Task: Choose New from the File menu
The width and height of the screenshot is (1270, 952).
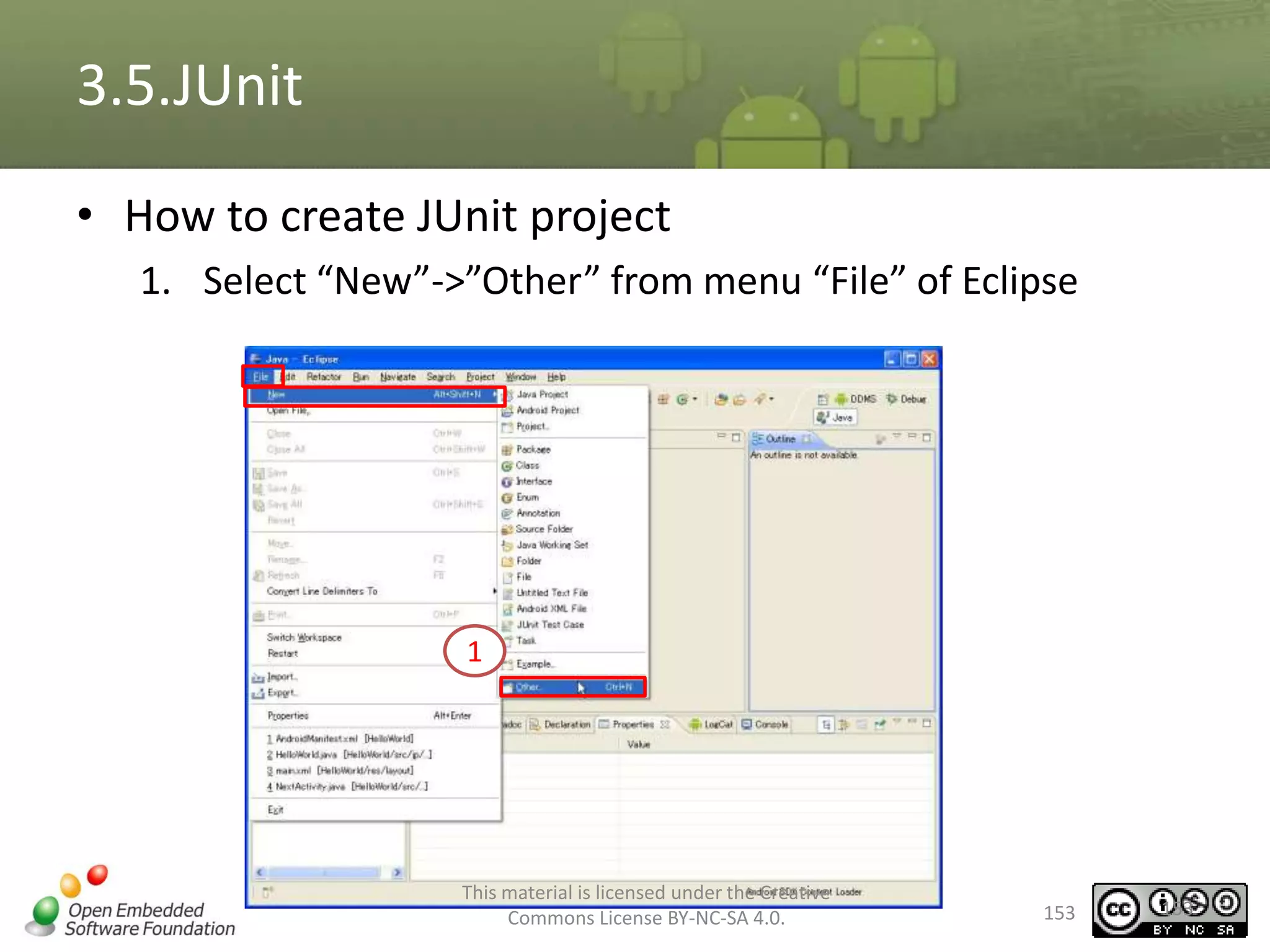Action: 375,395
